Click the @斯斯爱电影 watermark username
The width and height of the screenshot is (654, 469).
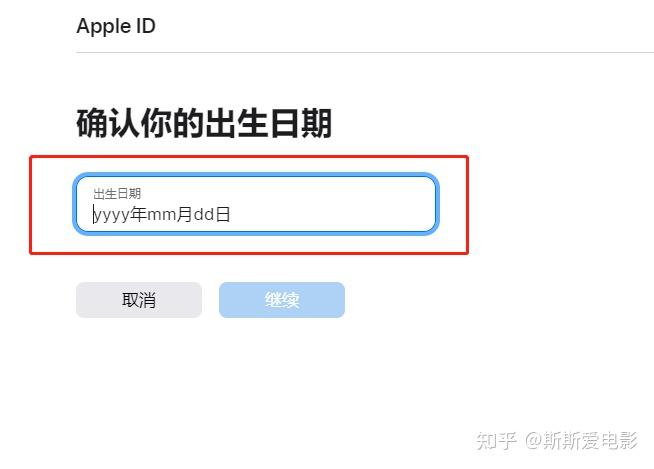tap(581, 441)
